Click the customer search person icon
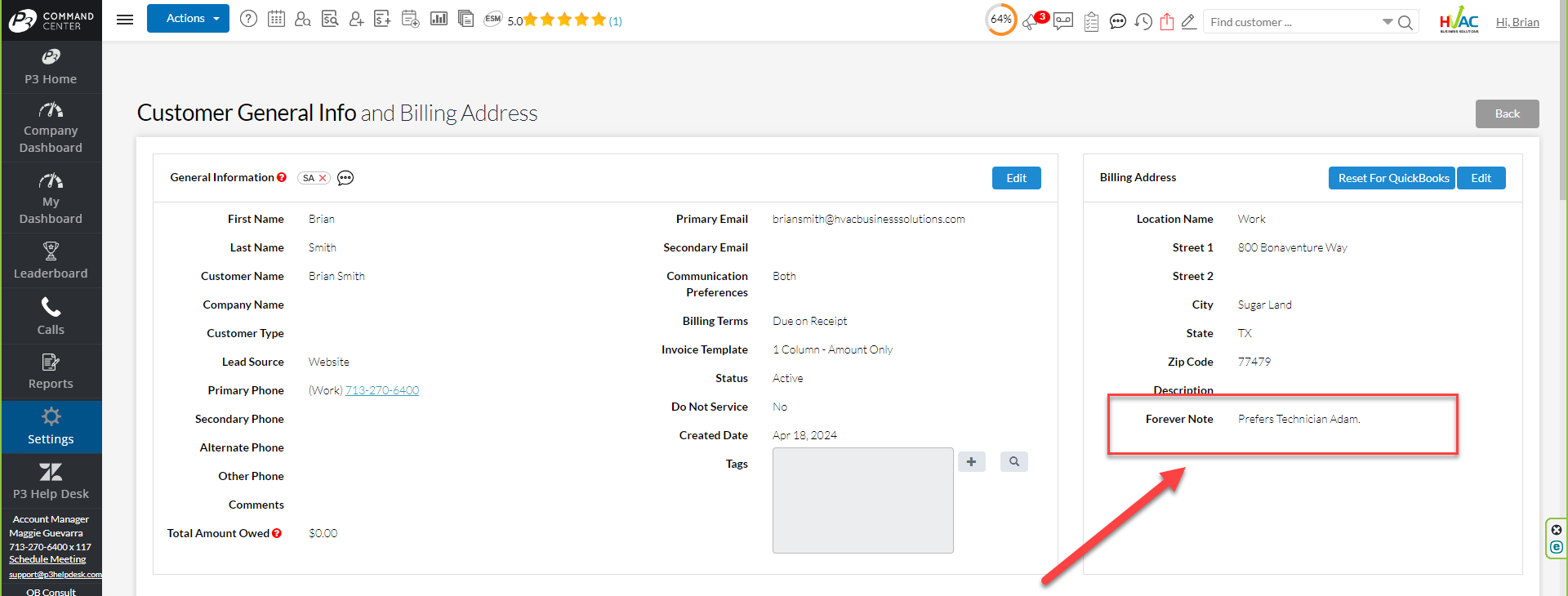This screenshot has width=1568, height=596. (x=303, y=19)
